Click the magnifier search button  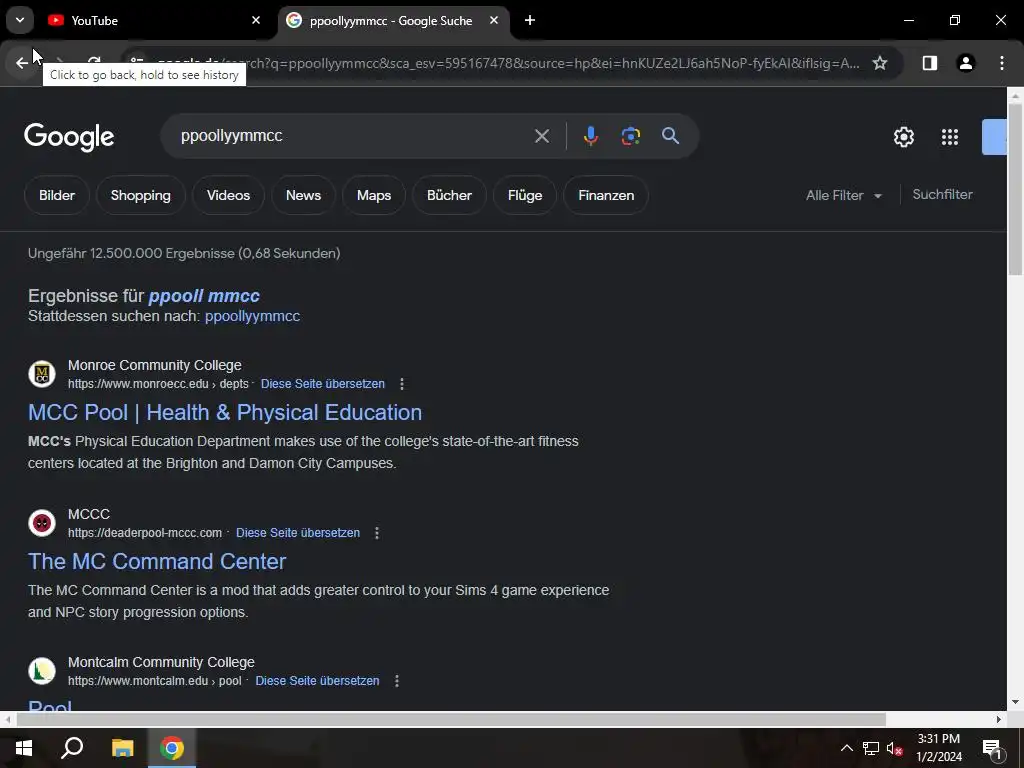point(670,136)
